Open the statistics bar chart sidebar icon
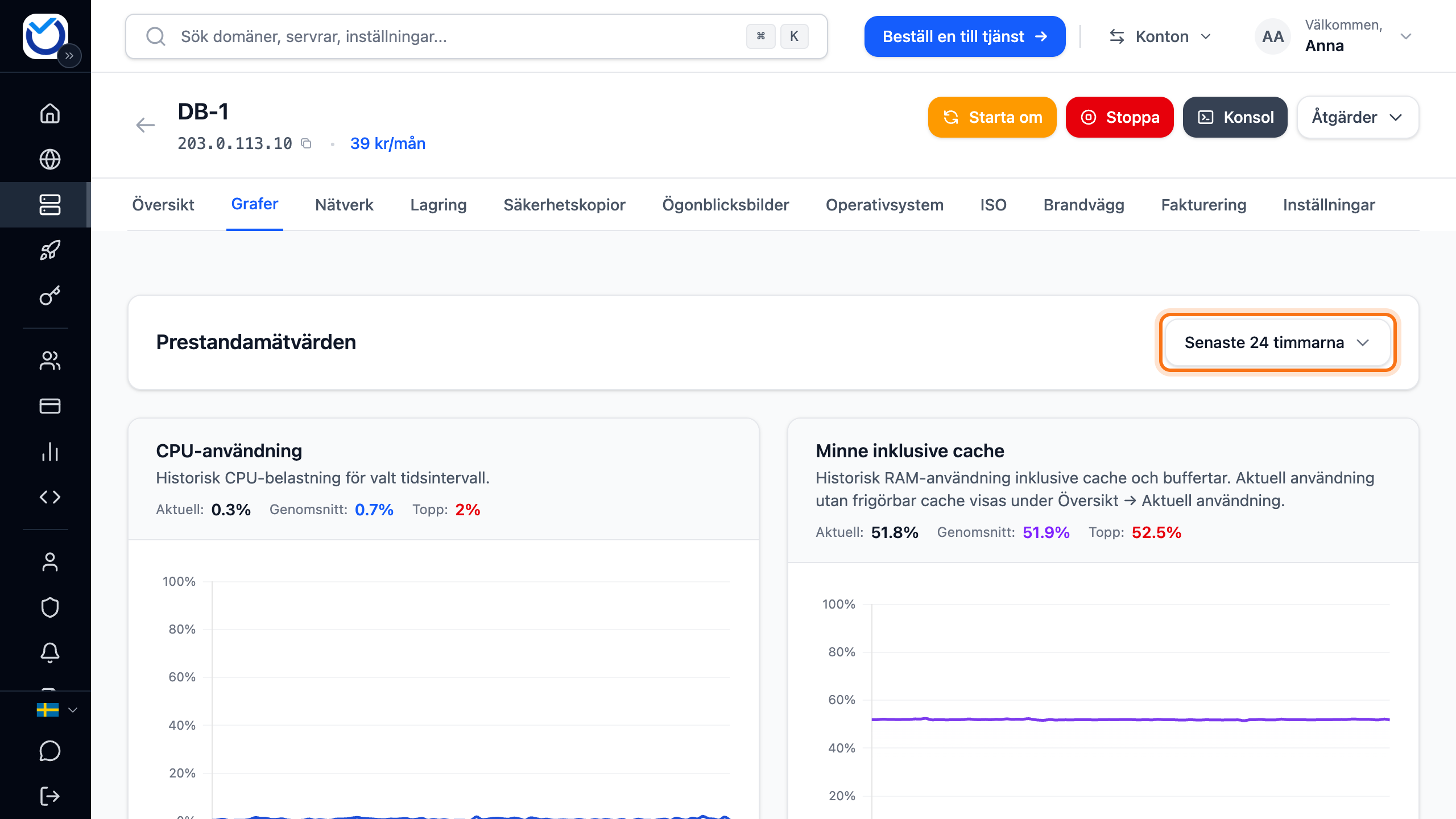 point(50,452)
